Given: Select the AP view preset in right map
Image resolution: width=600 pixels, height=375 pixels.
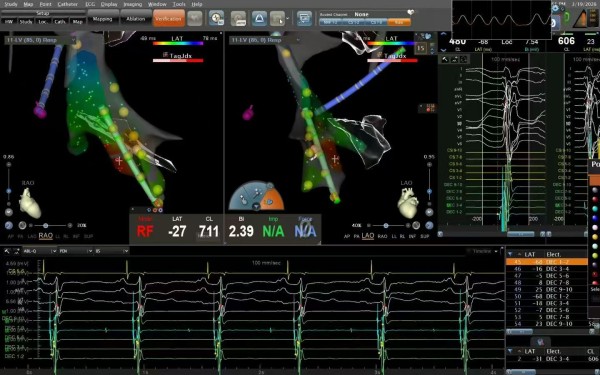Looking at the screenshot, I should click(347, 236).
